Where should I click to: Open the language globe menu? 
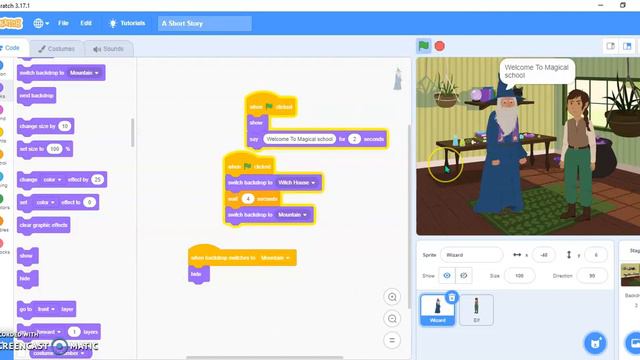pyautogui.click(x=41, y=23)
